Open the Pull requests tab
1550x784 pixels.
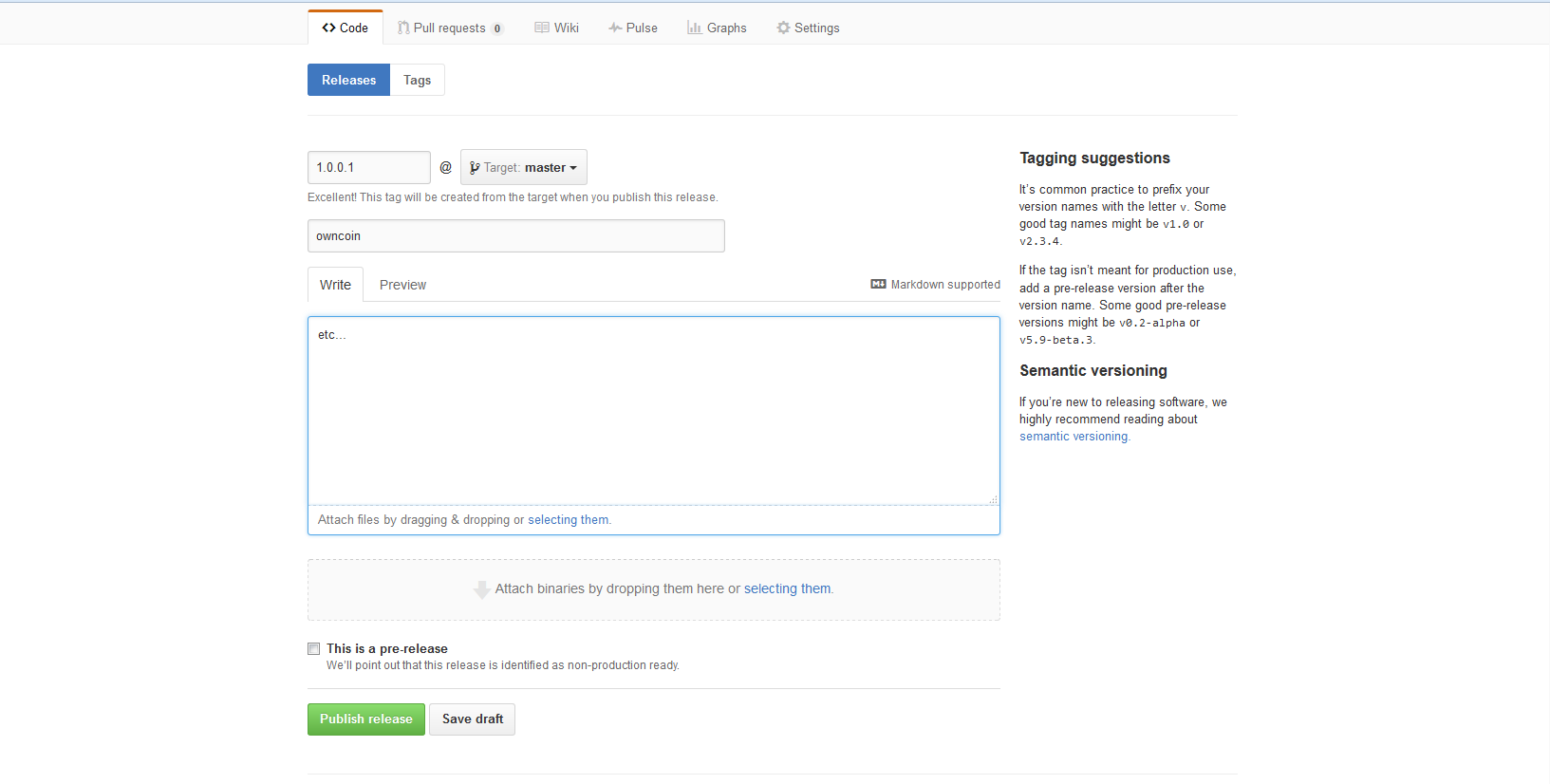click(450, 28)
